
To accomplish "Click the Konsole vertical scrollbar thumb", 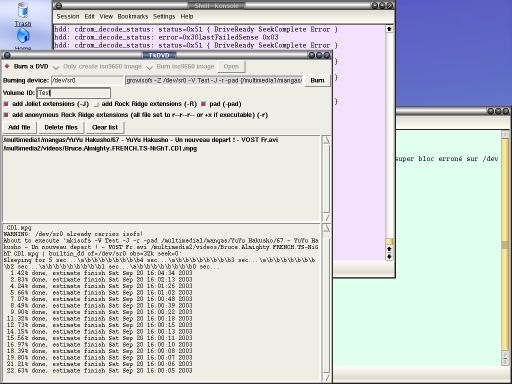I will coord(389,241).
